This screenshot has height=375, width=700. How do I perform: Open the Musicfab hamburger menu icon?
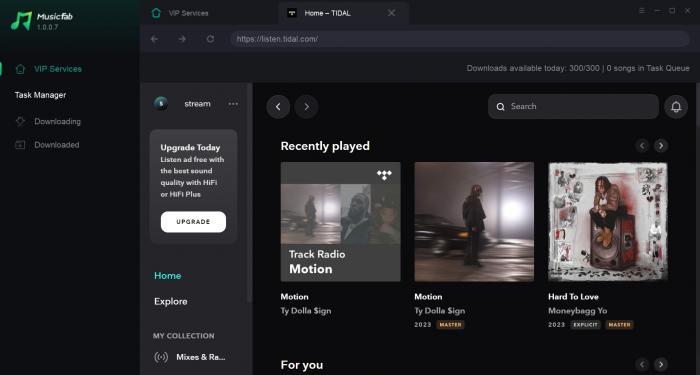[642, 11]
